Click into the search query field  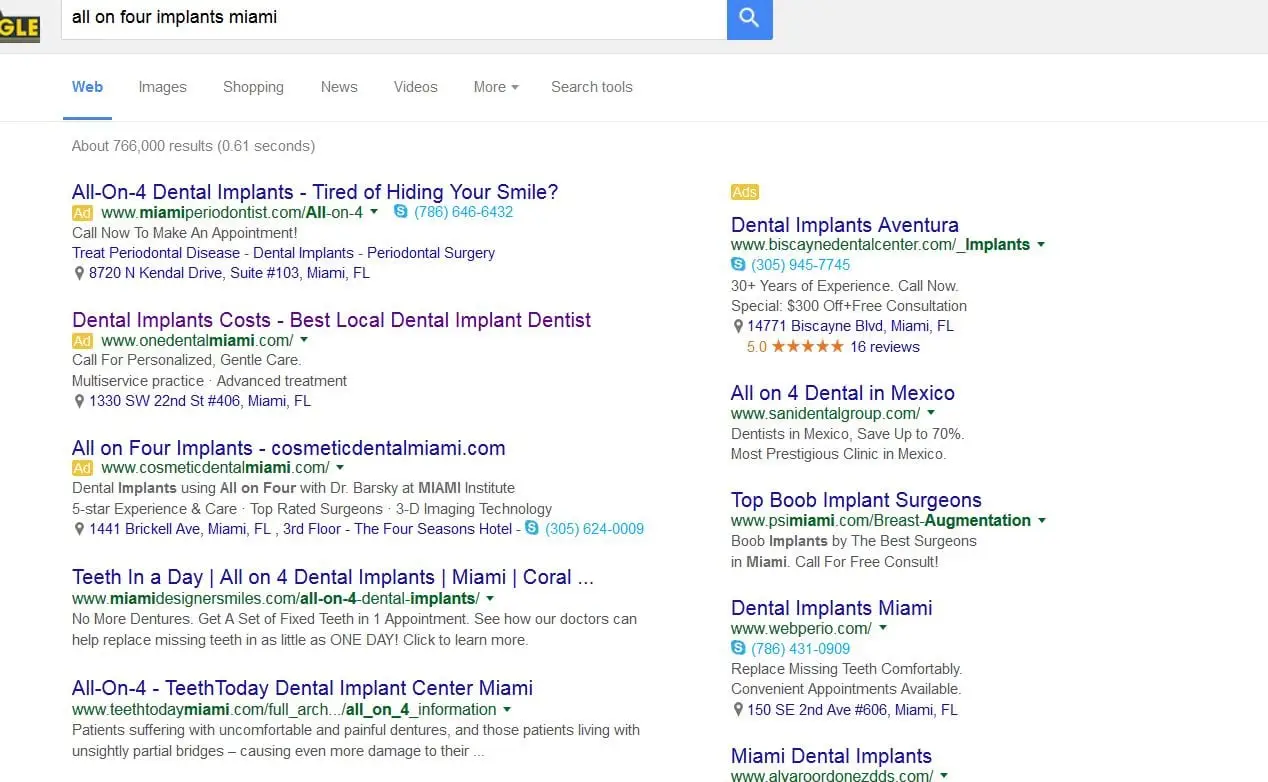[394, 18]
